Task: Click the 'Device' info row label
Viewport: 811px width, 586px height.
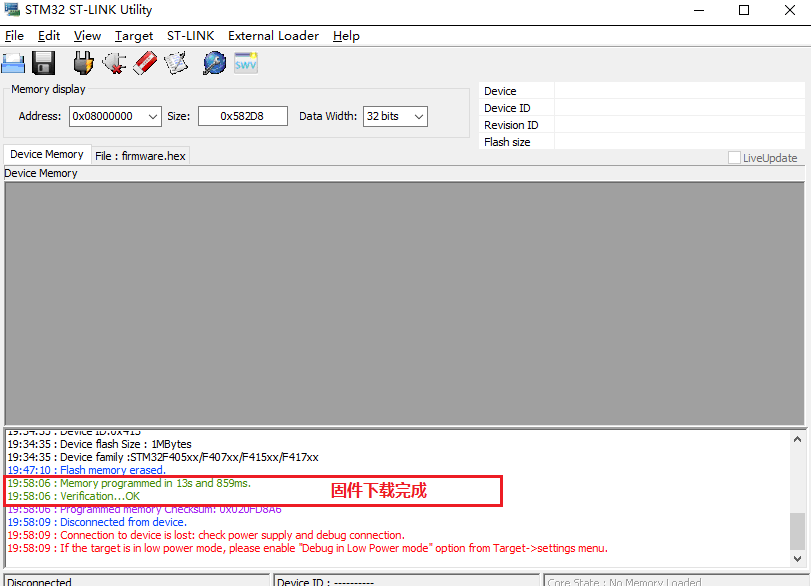Action: [500, 91]
